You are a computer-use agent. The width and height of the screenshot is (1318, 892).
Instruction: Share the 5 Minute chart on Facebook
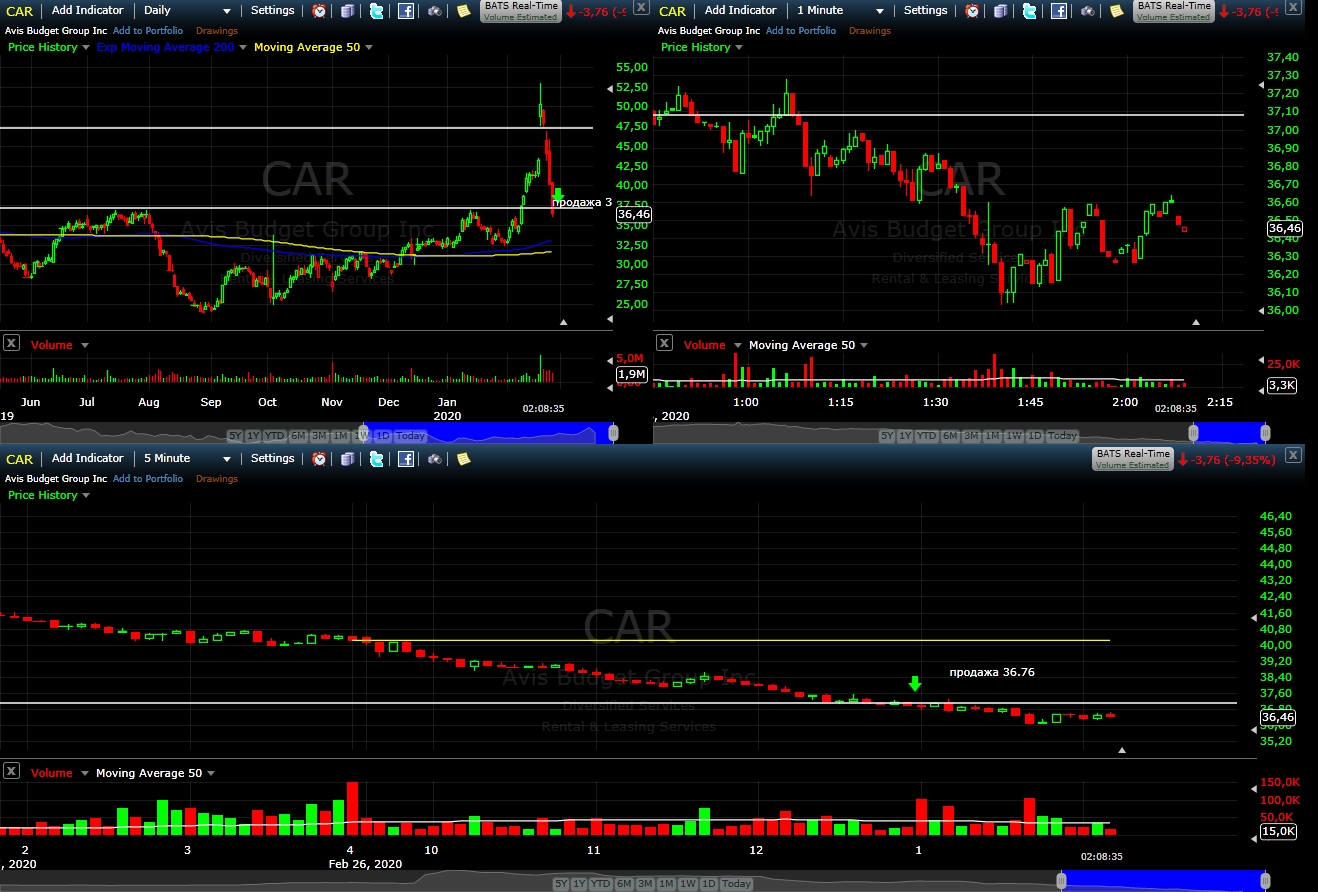(x=406, y=459)
